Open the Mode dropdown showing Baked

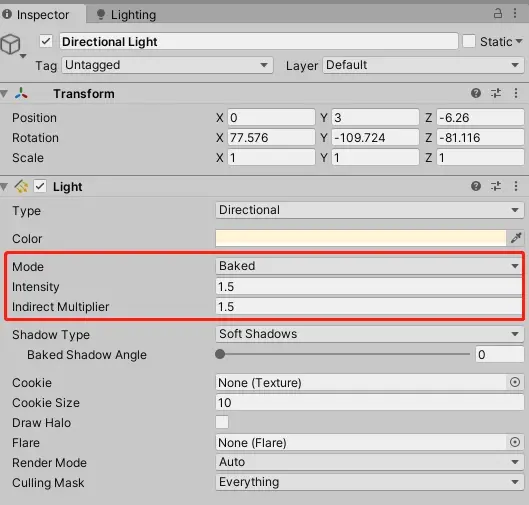tap(369, 266)
